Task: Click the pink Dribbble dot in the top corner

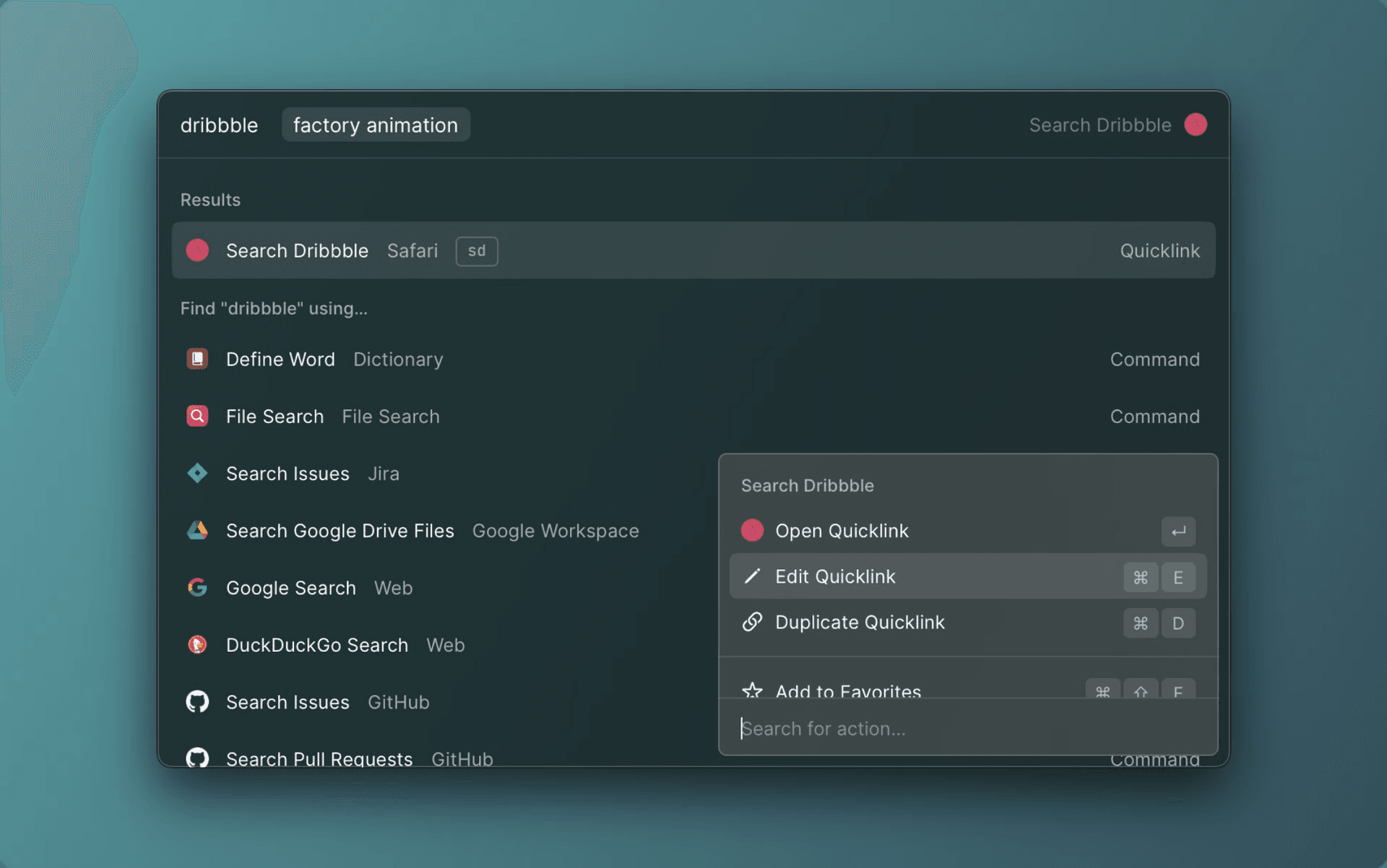Action: point(1196,124)
